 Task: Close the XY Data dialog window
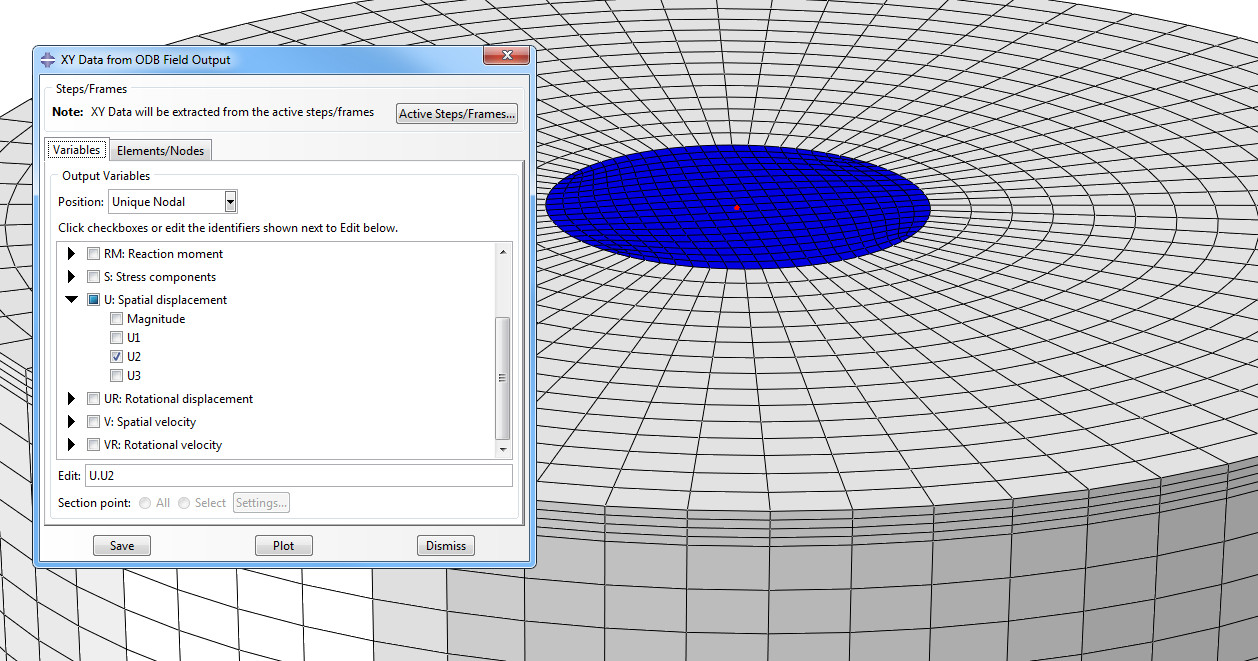(507, 56)
